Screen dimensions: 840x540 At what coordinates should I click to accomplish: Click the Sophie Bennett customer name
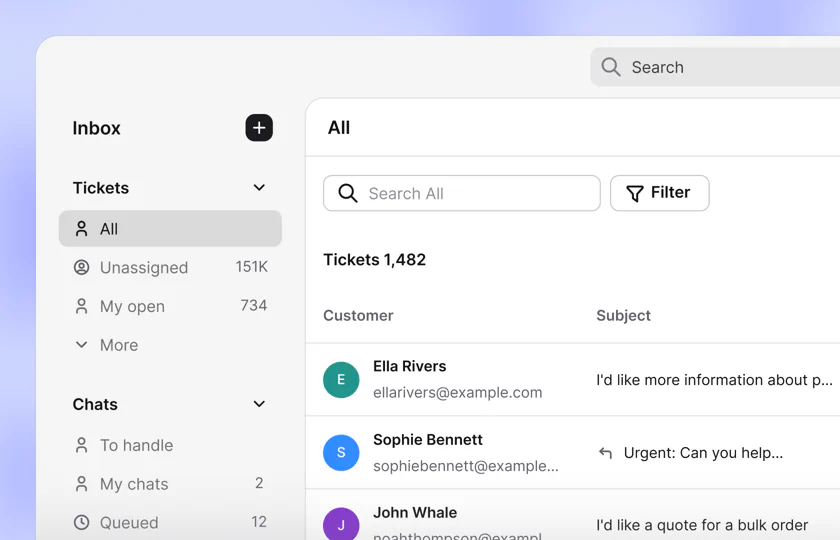(x=428, y=440)
